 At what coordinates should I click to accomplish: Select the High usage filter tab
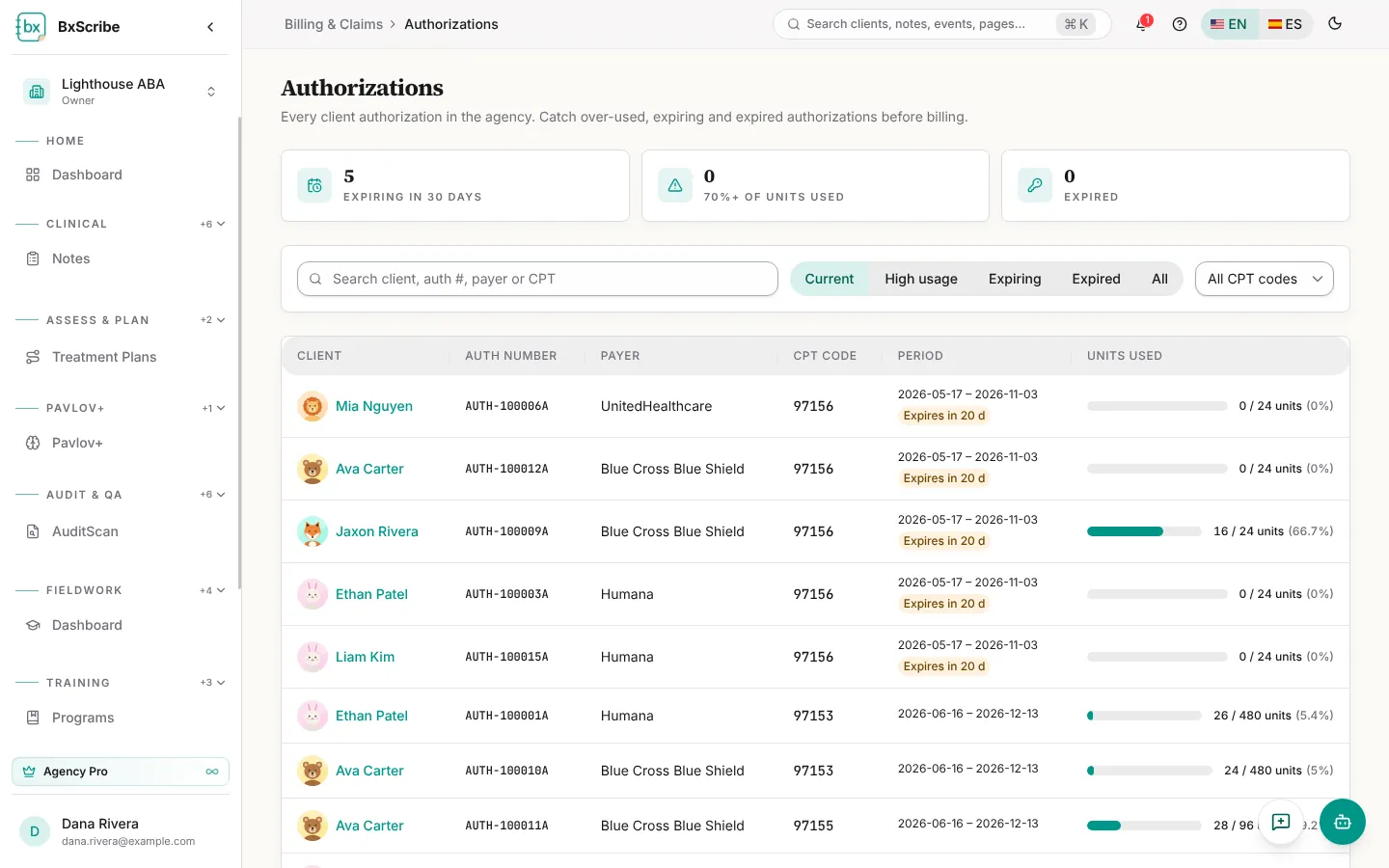point(921,279)
